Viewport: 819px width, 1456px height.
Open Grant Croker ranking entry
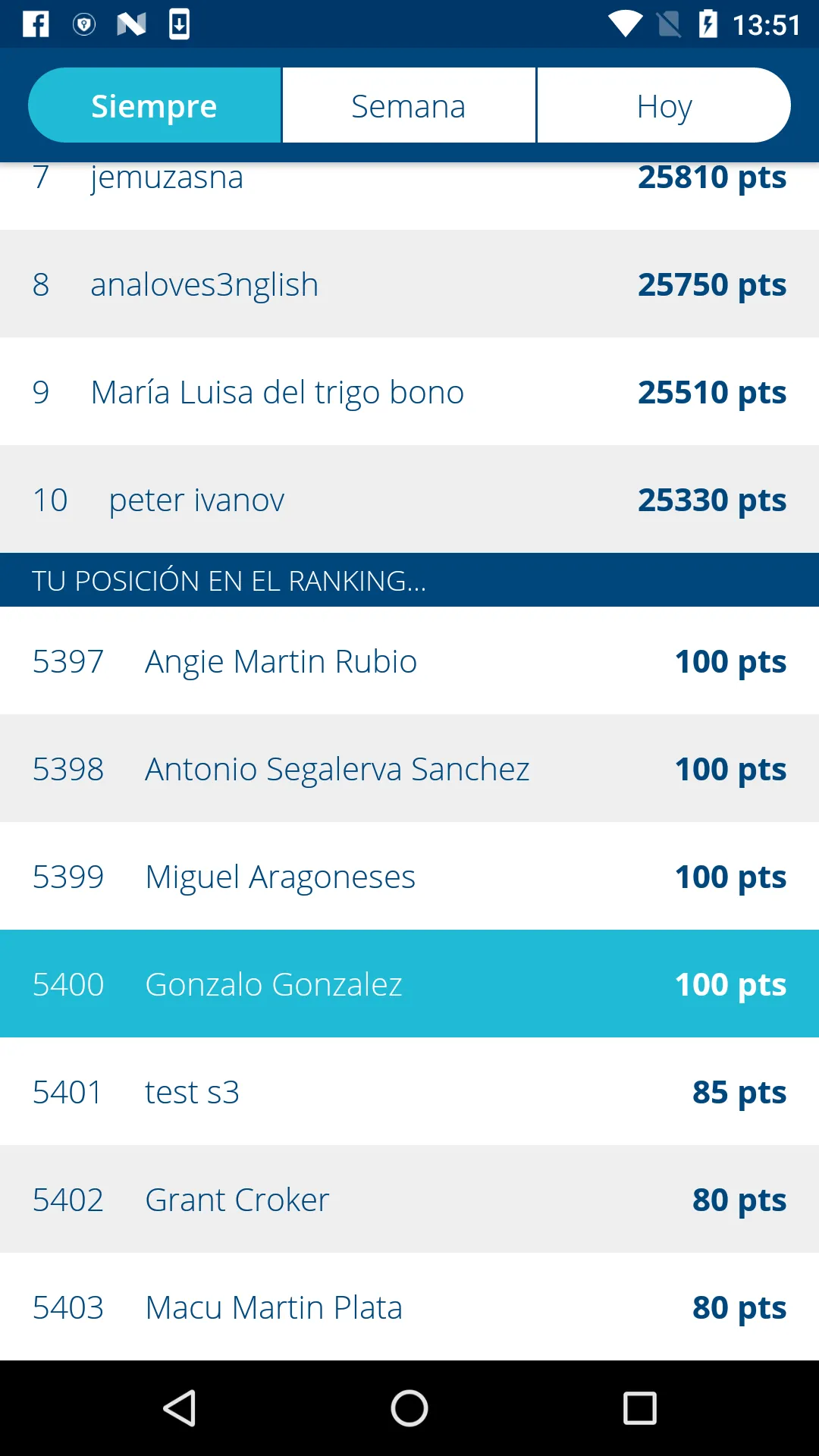pyautogui.click(x=409, y=1200)
